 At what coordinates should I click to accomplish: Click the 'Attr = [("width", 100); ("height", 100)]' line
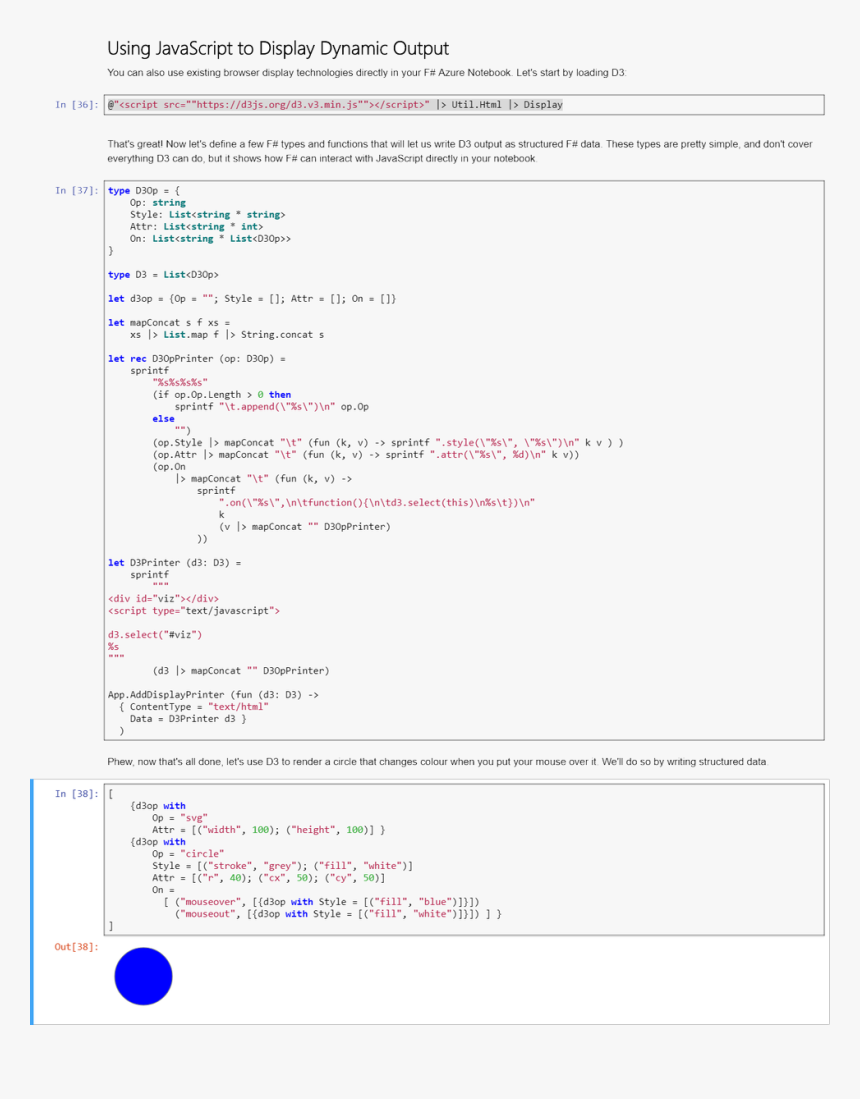(269, 830)
